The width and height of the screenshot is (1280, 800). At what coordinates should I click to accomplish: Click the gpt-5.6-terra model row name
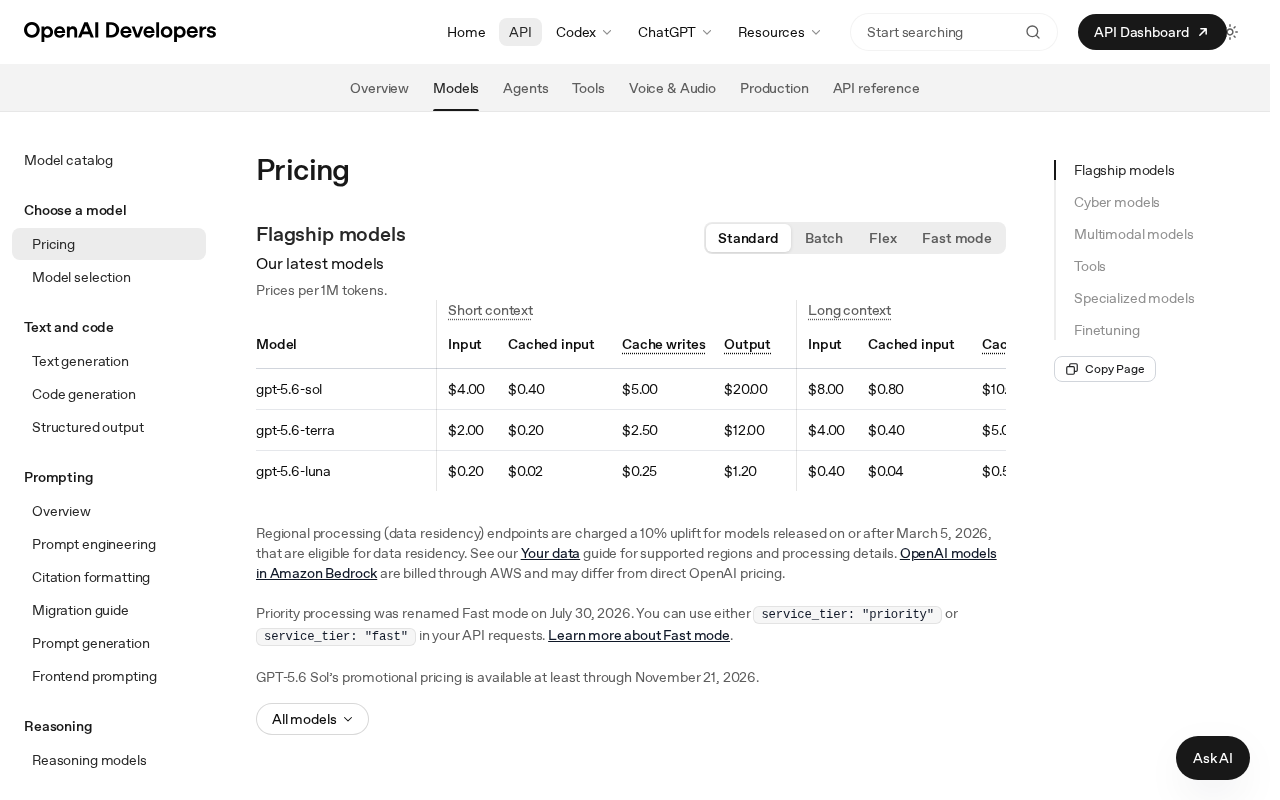click(295, 430)
